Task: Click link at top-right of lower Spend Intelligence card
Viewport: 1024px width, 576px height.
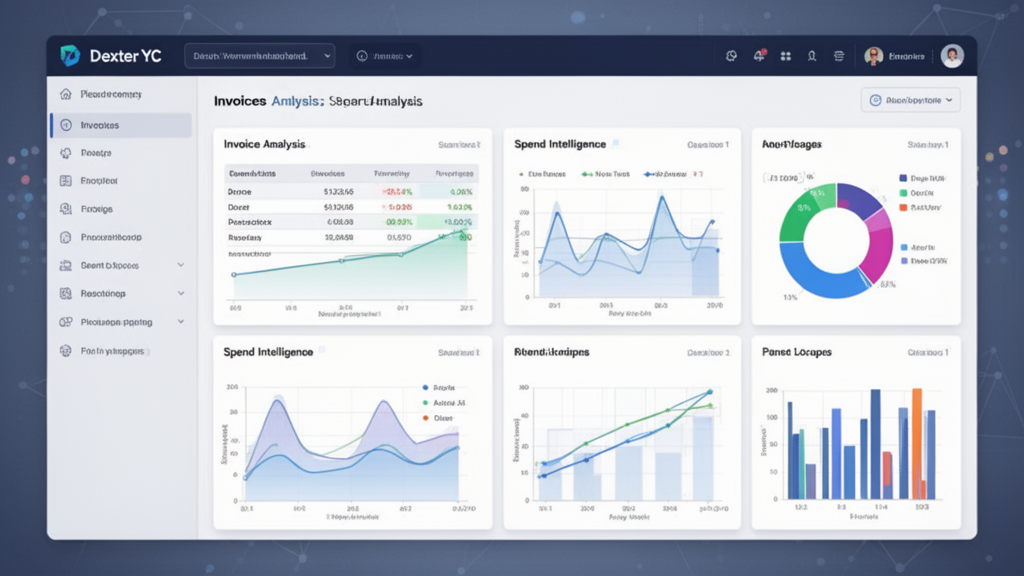Action: click(x=458, y=353)
